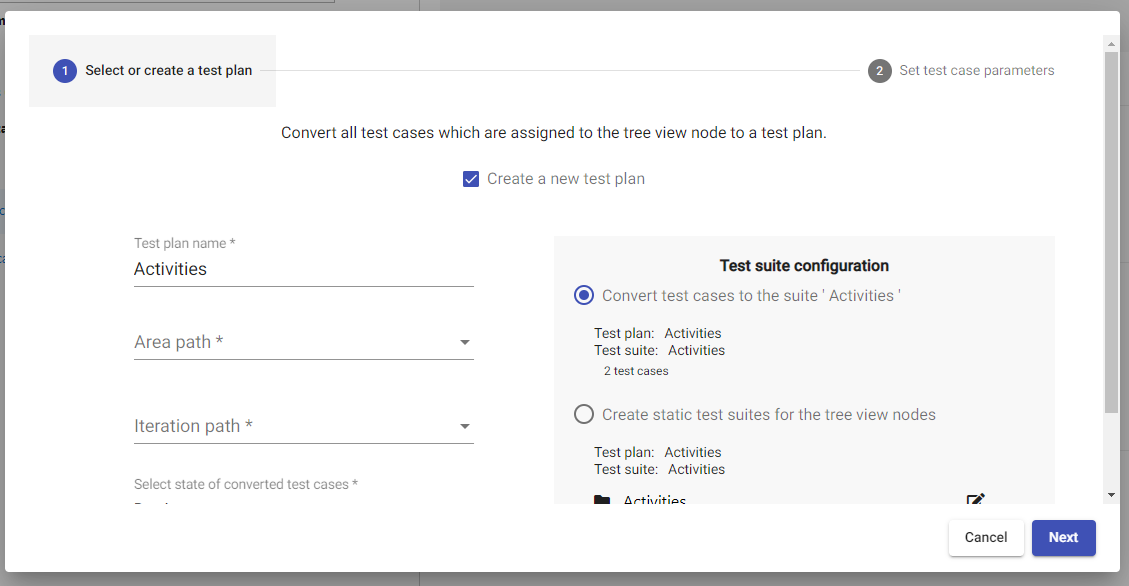The image size is (1129, 586).
Task: Click the Iteration path dropdown arrow
Action: [465, 427]
